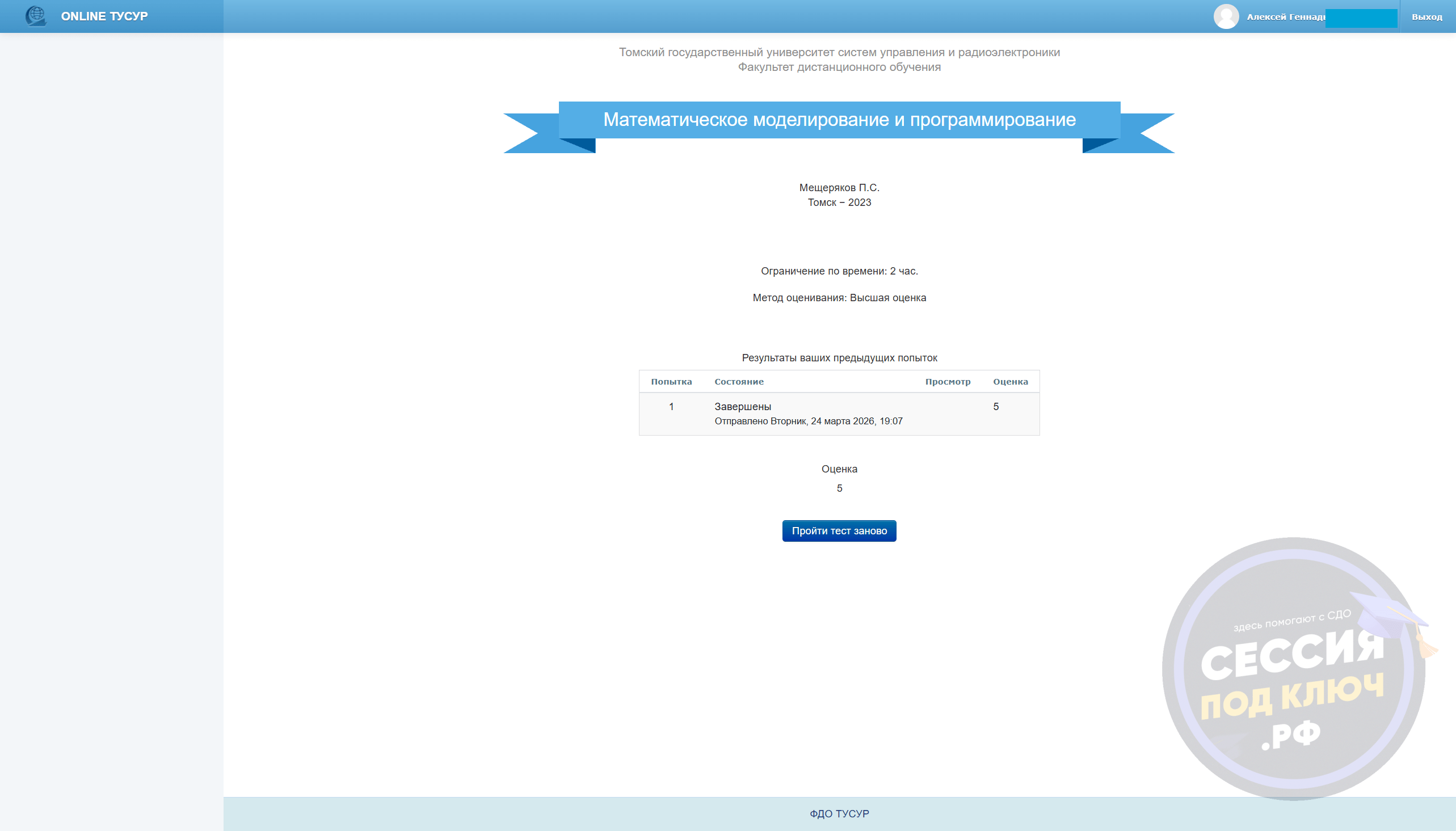Open the Алексей Геннадьевич user profile name
1456x831 pixels.
[1285, 17]
